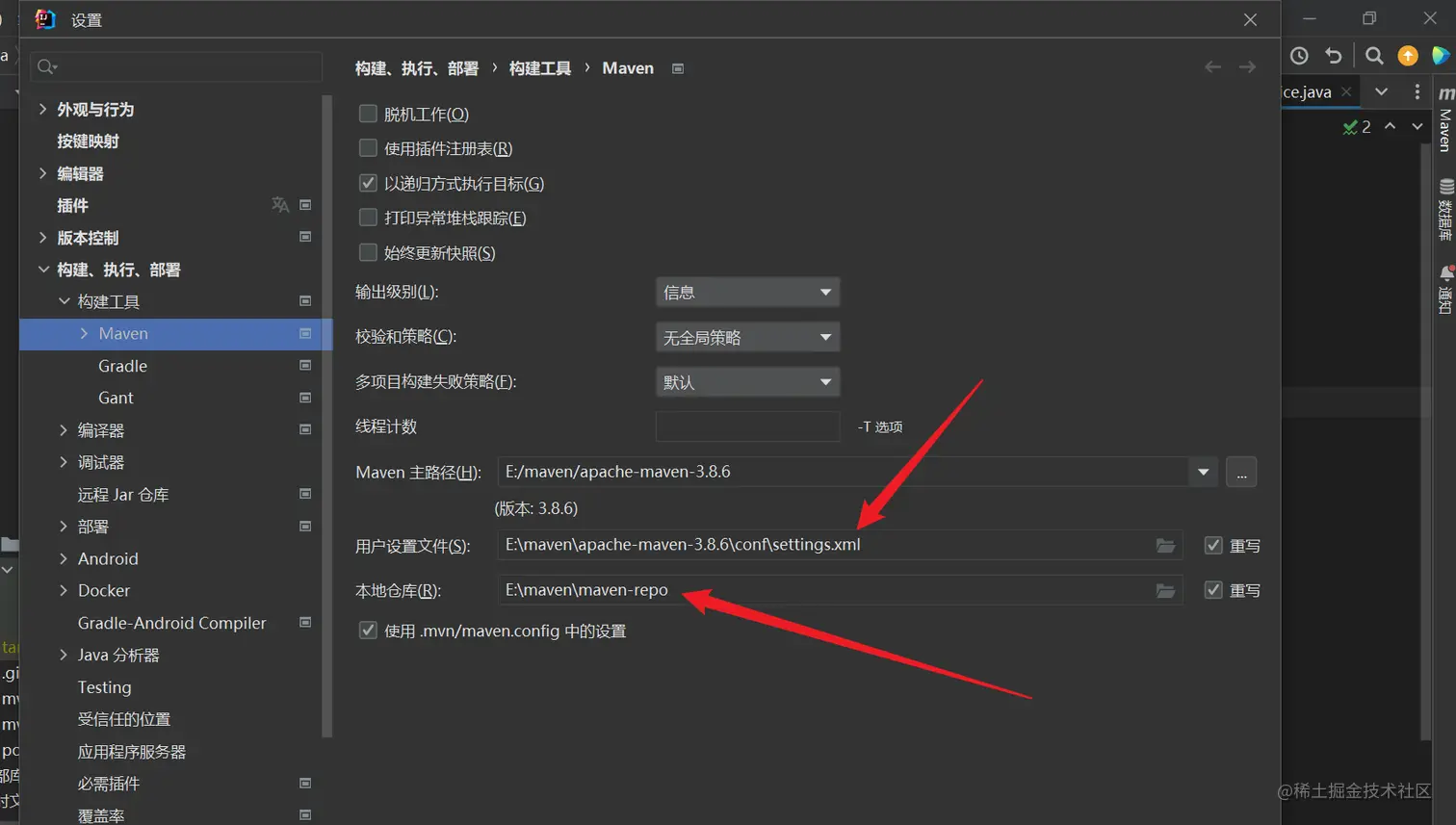Click the ... browse button for Maven 主路径

pyautogui.click(x=1241, y=472)
